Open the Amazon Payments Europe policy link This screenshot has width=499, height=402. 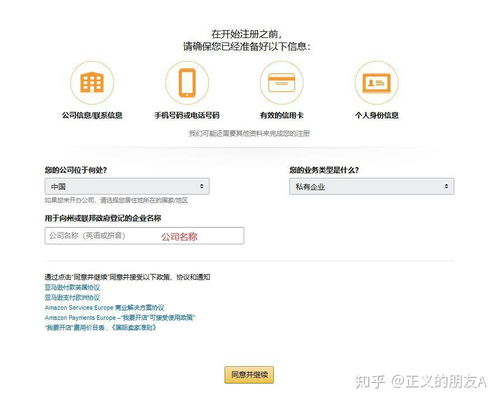click(x=120, y=317)
